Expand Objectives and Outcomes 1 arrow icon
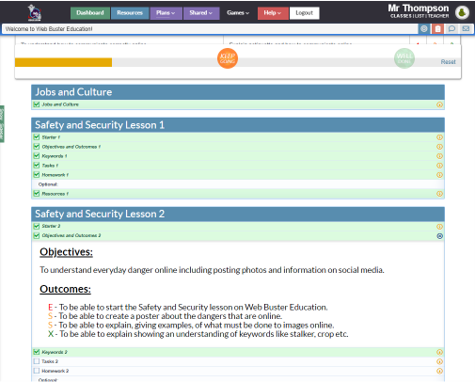This screenshot has width=475, height=383. pos(440,147)
